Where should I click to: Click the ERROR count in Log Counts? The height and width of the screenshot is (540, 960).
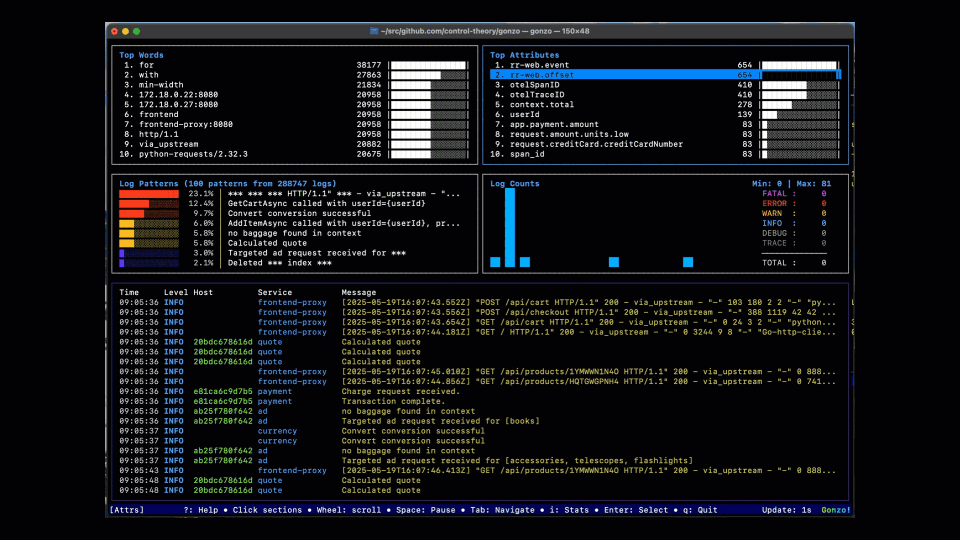click(823, 203)
